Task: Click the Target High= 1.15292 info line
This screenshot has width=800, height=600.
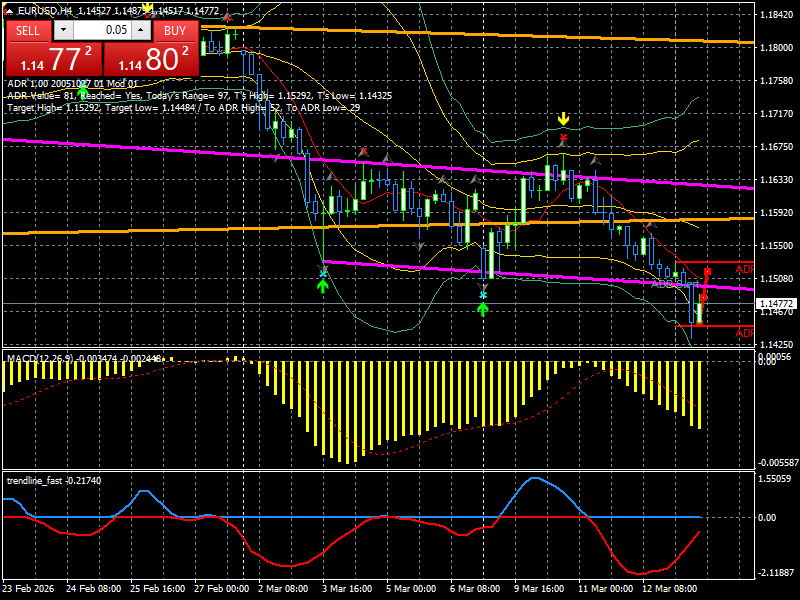Action: 184,108
